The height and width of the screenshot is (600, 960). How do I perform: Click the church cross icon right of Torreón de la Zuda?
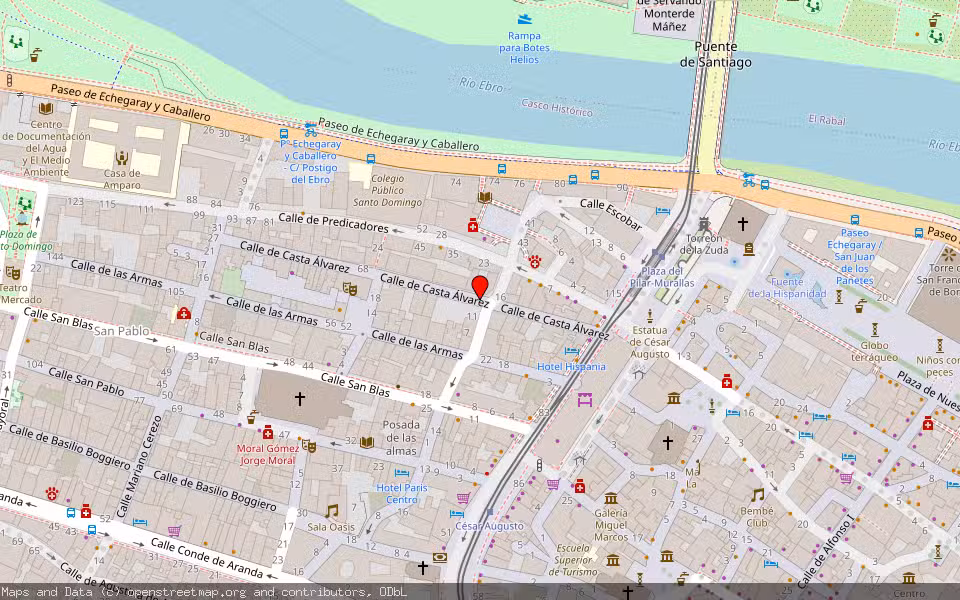tap(743, 224)
